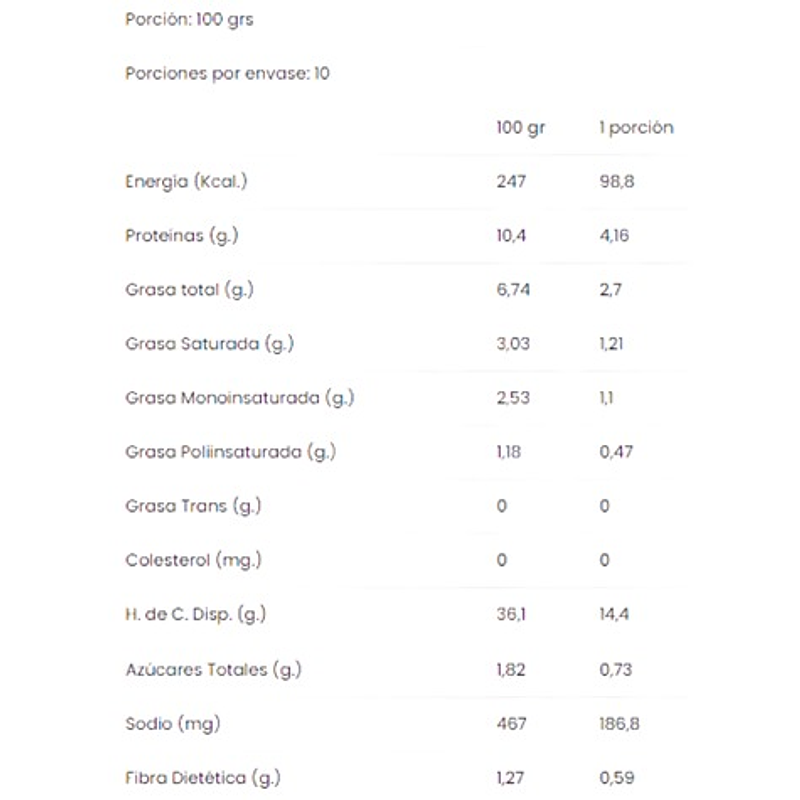Select the 'Grasa Poliinsaturada (g.)' label

(231, 452)
